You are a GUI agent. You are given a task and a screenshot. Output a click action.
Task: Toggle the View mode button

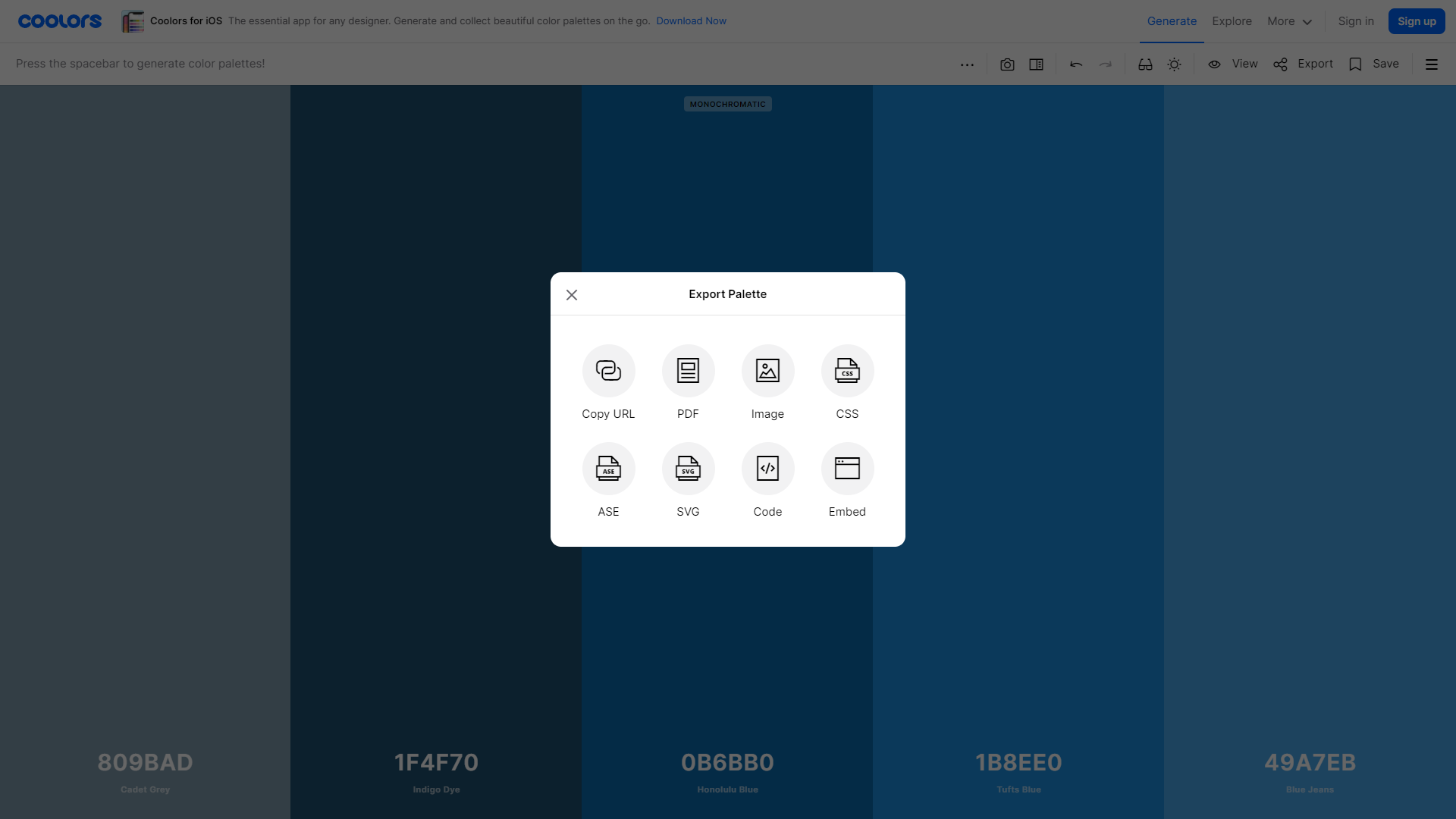tap(1232, 63)
